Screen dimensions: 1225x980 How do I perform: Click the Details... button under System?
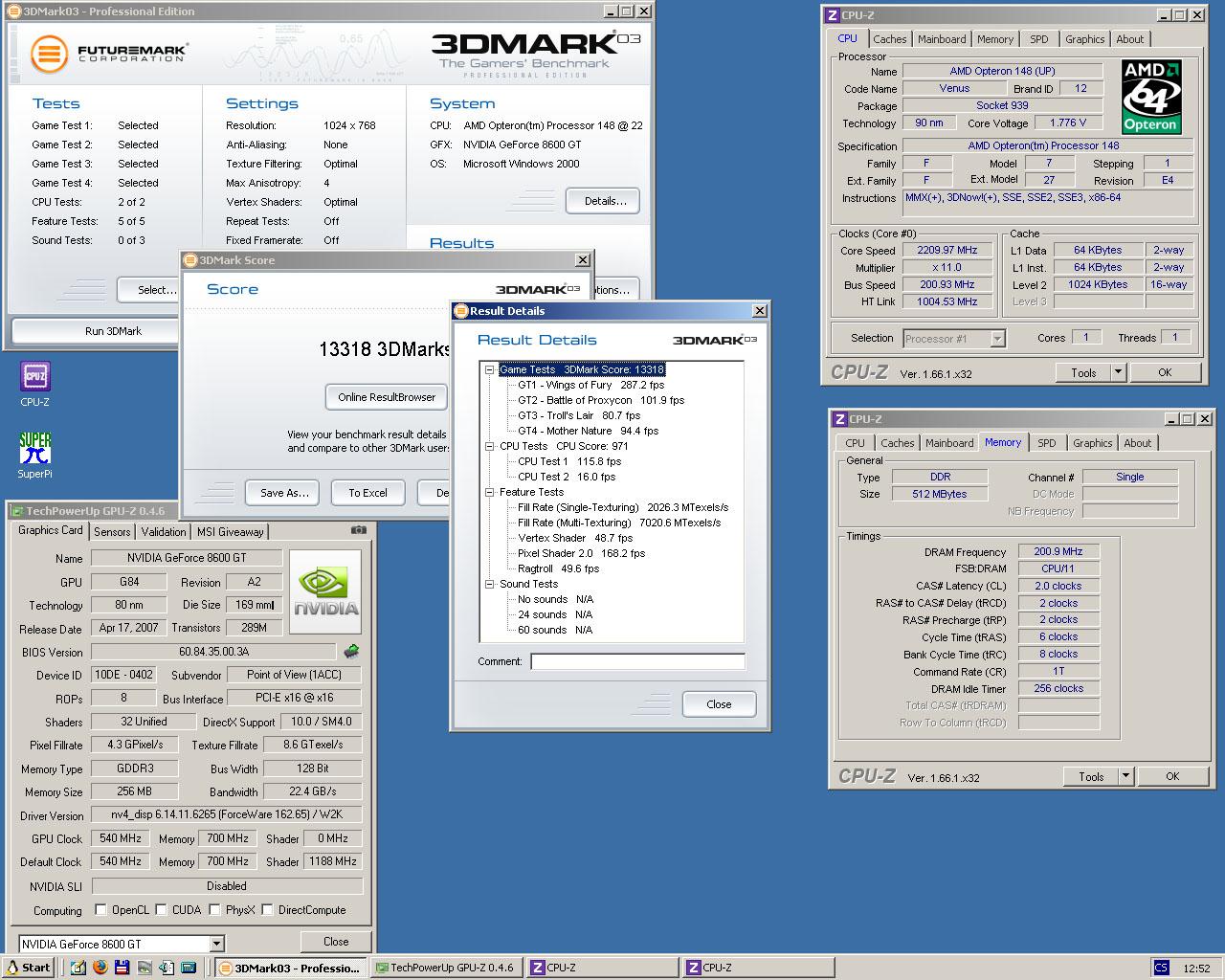[x=605, y=201]
